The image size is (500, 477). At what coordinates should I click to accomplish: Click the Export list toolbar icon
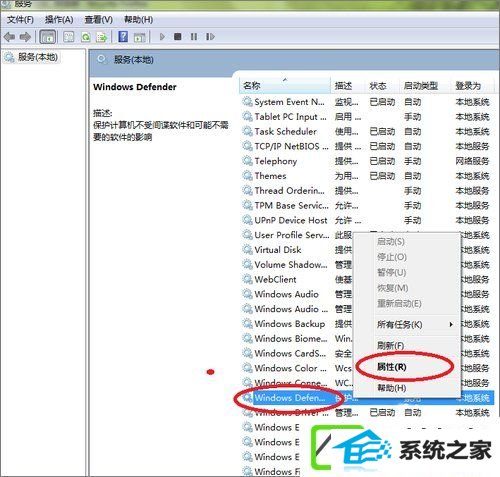pyautogui.click(x=102, y=37)
